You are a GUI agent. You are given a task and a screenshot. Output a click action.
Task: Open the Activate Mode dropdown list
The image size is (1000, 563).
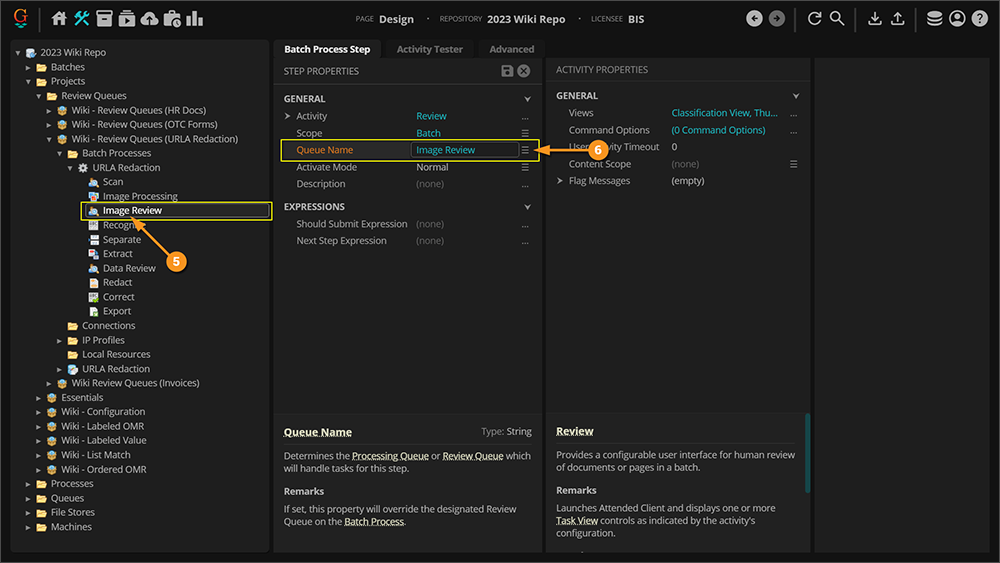pos(525,168)
